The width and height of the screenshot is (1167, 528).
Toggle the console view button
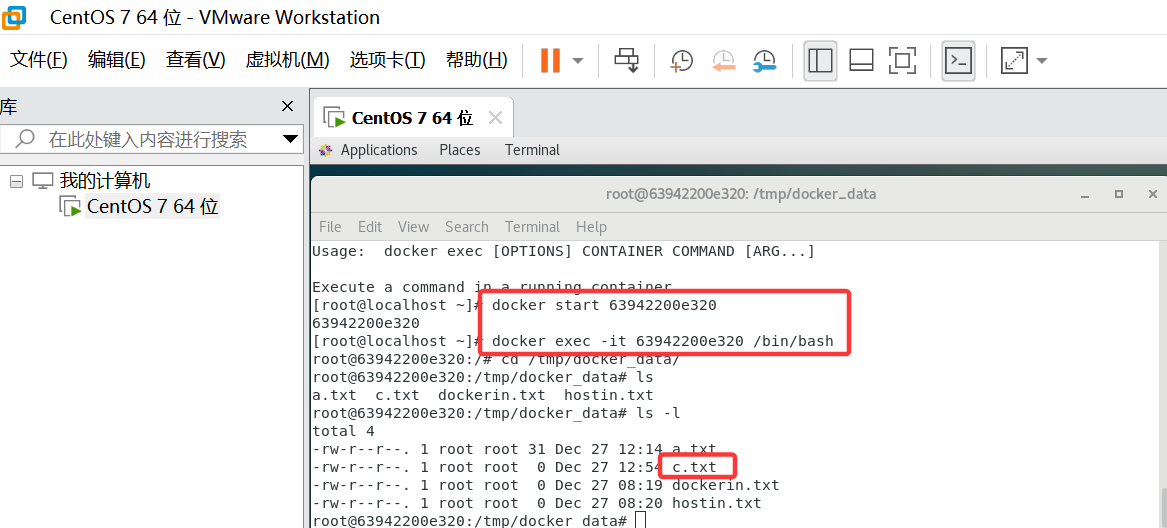(x=959, y=60)
